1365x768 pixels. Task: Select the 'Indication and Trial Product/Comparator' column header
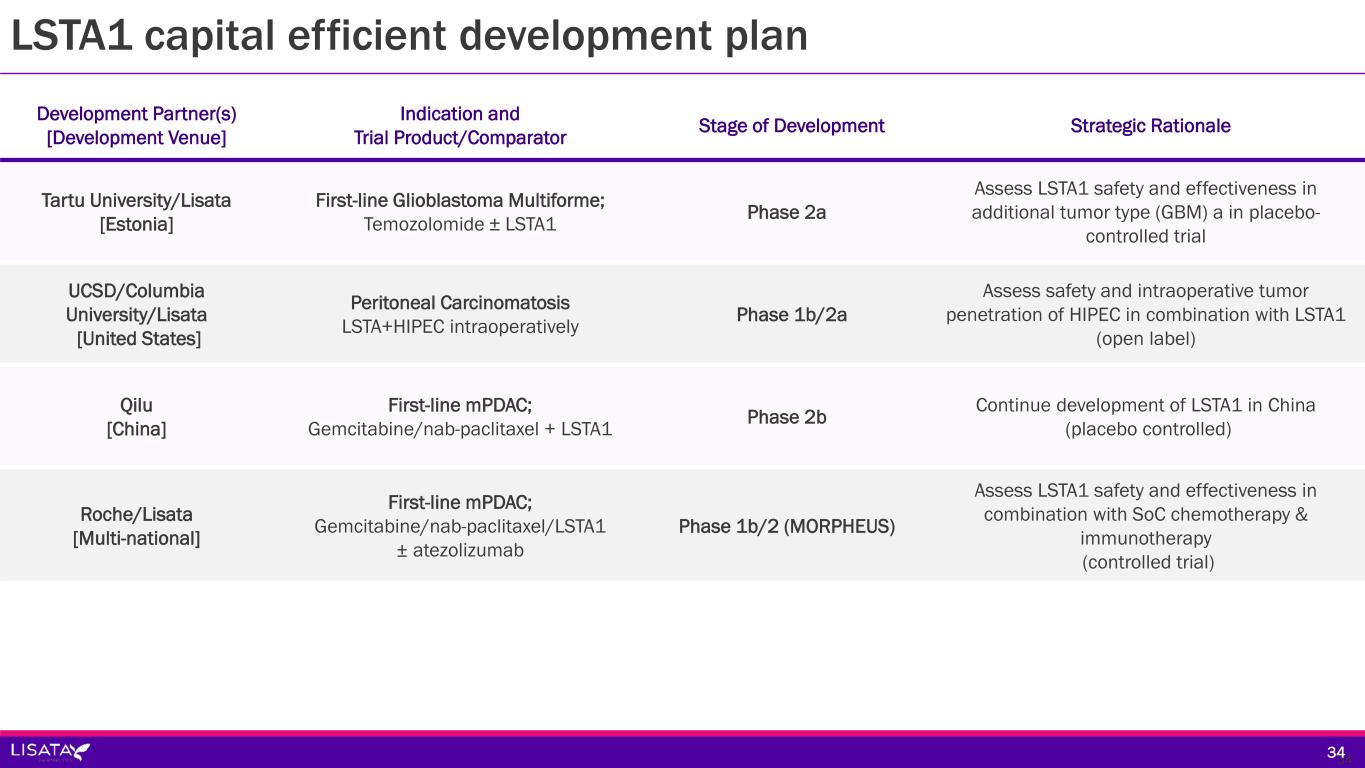(x=460, y=126)
